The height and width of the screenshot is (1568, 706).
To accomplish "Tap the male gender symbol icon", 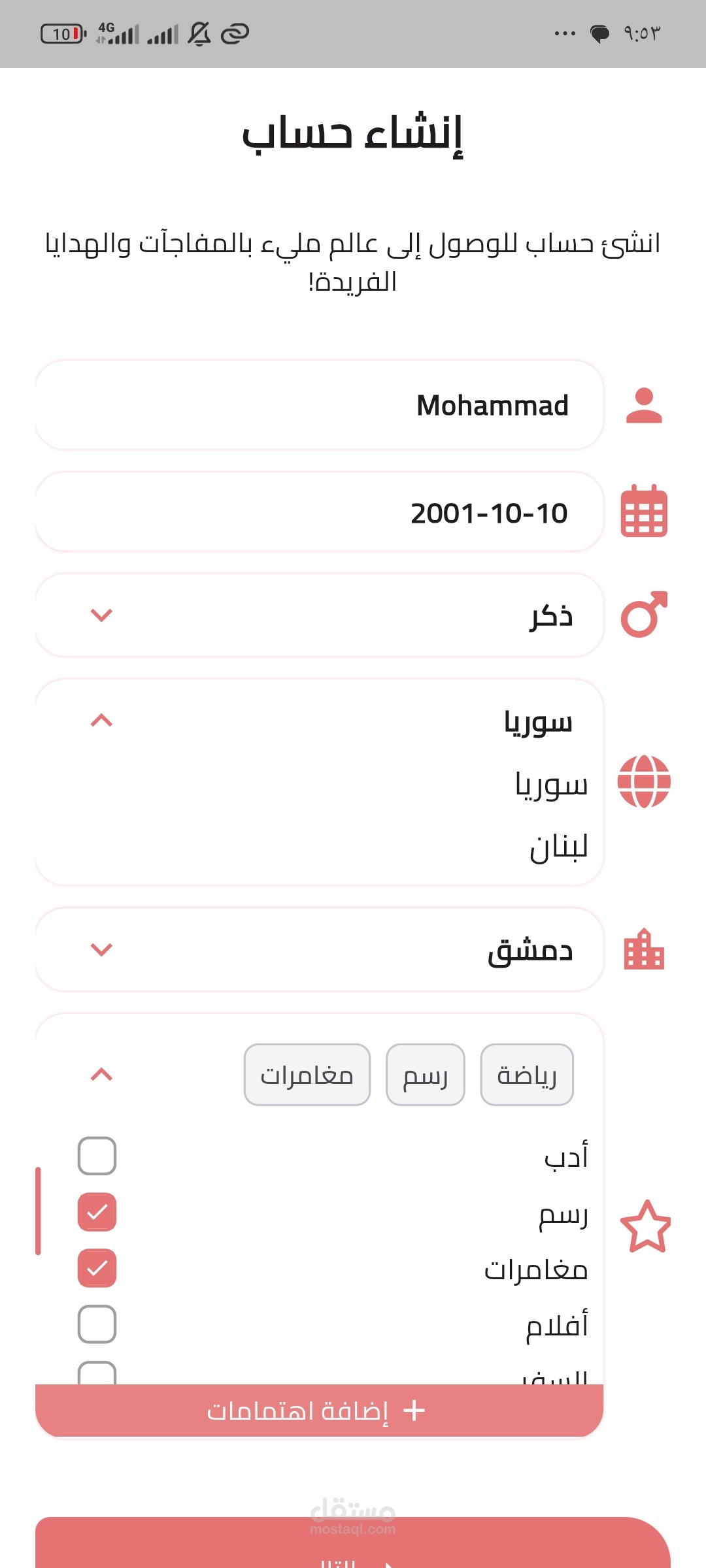I will click(x=644, y=615).
